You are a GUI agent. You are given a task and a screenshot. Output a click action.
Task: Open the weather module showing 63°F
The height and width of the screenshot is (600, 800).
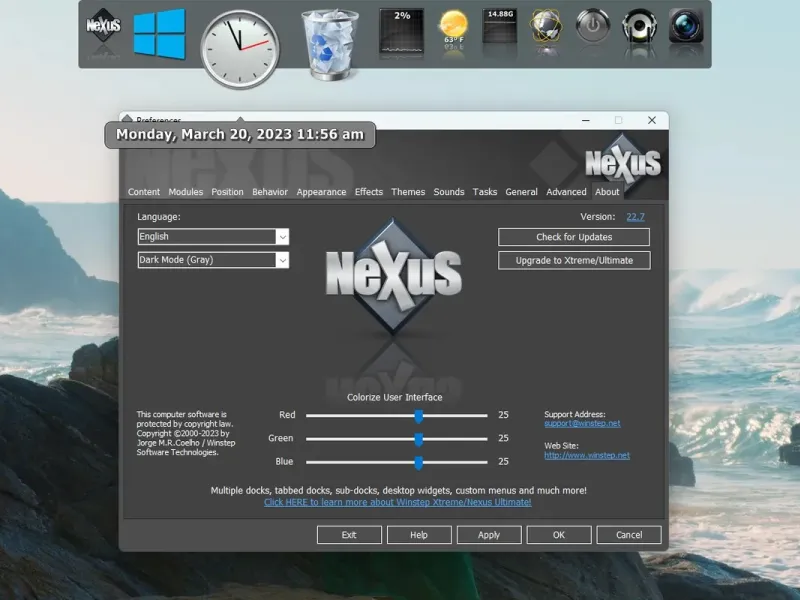coord(453,30)
